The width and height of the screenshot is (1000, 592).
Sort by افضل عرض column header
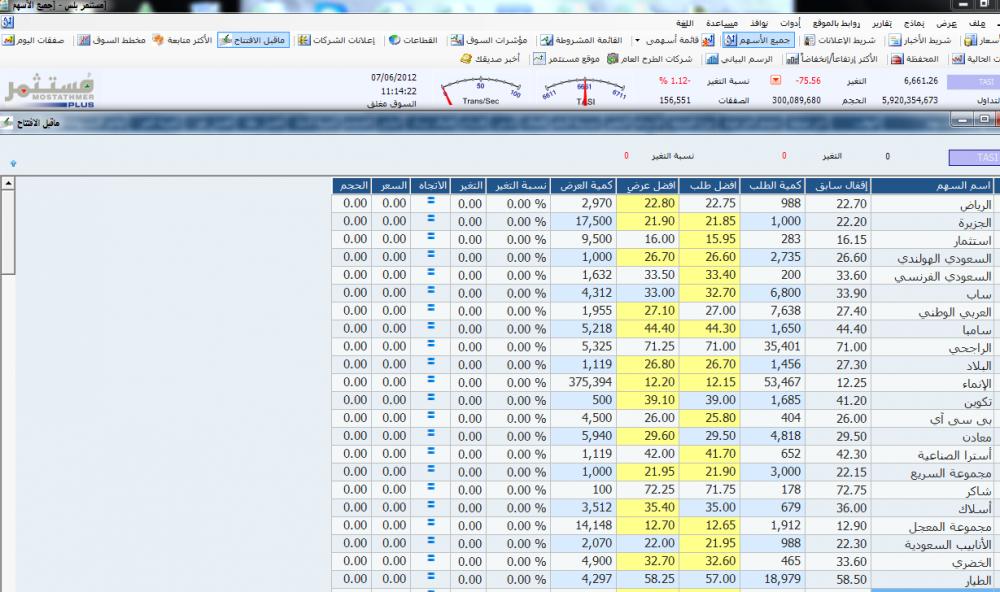[648, 186]
